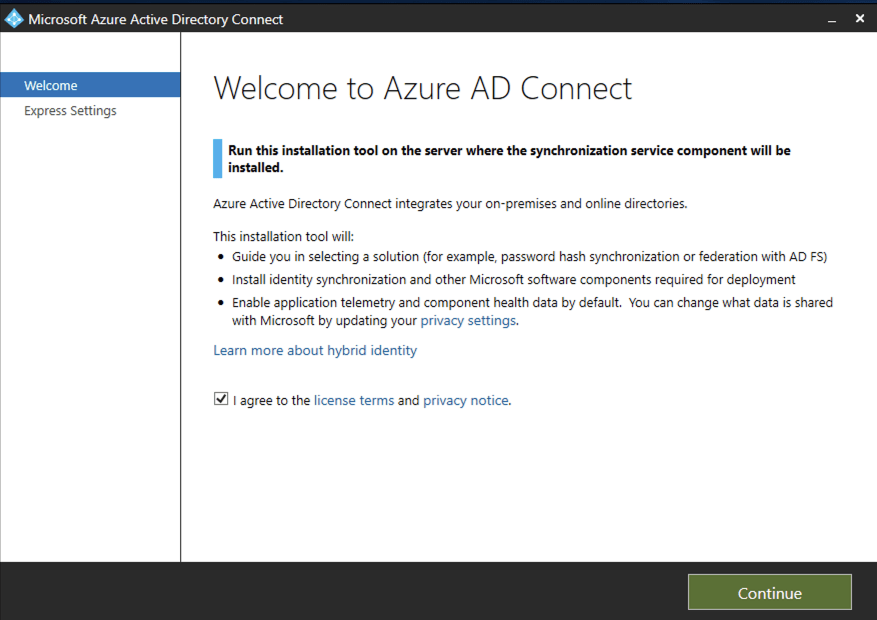Uncheck the license agreement checkbox
Viewport: 877px width, 620px height.
point(221,400)
